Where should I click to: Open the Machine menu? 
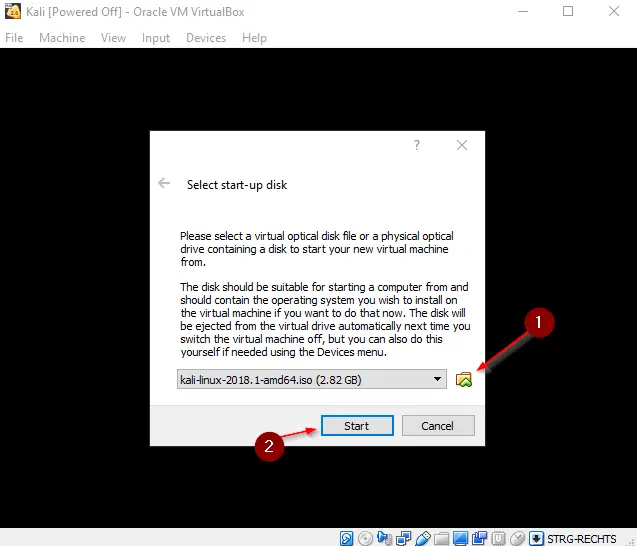pyautogui.click(x=62, y=38)
